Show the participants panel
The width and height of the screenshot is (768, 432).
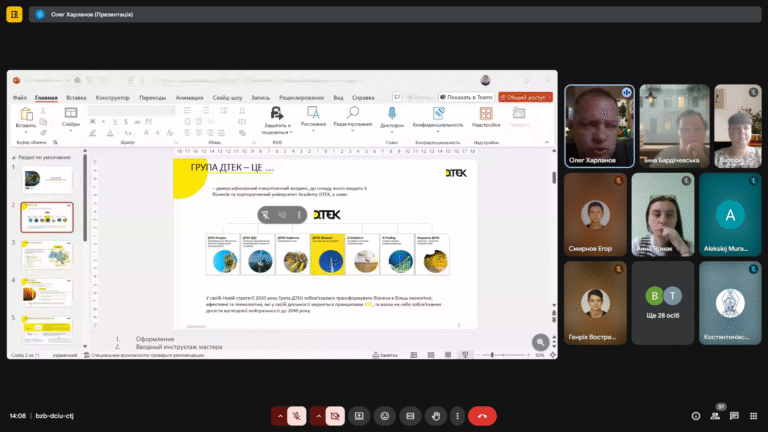(715, 416)
